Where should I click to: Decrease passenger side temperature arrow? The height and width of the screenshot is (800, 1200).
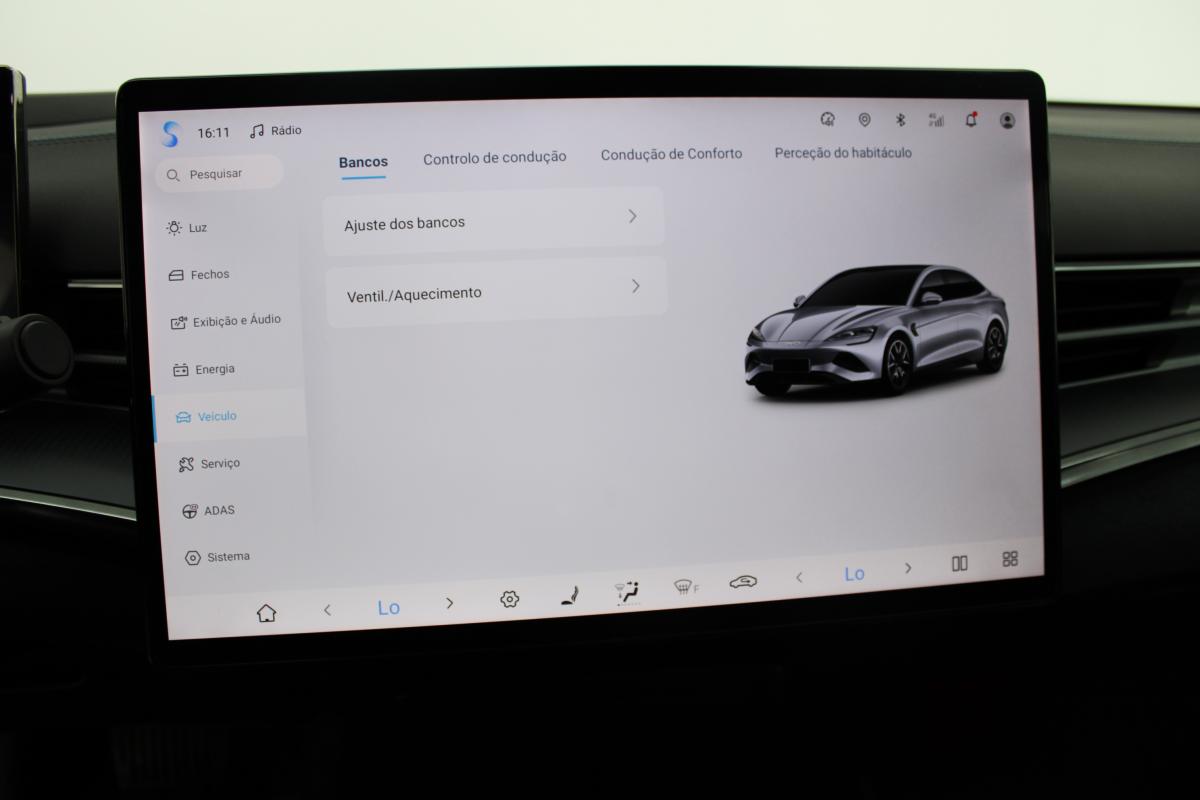click(x=799, y=577)
